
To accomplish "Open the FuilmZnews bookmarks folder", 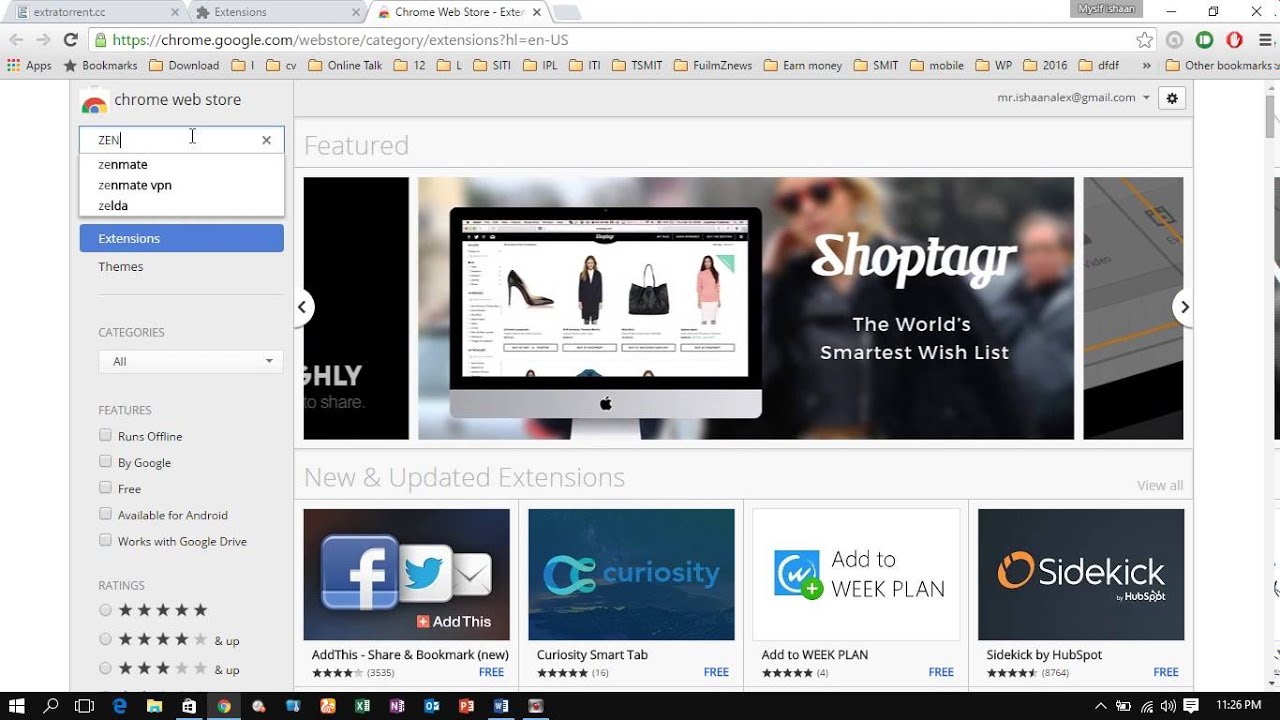I will click(713, 65).
